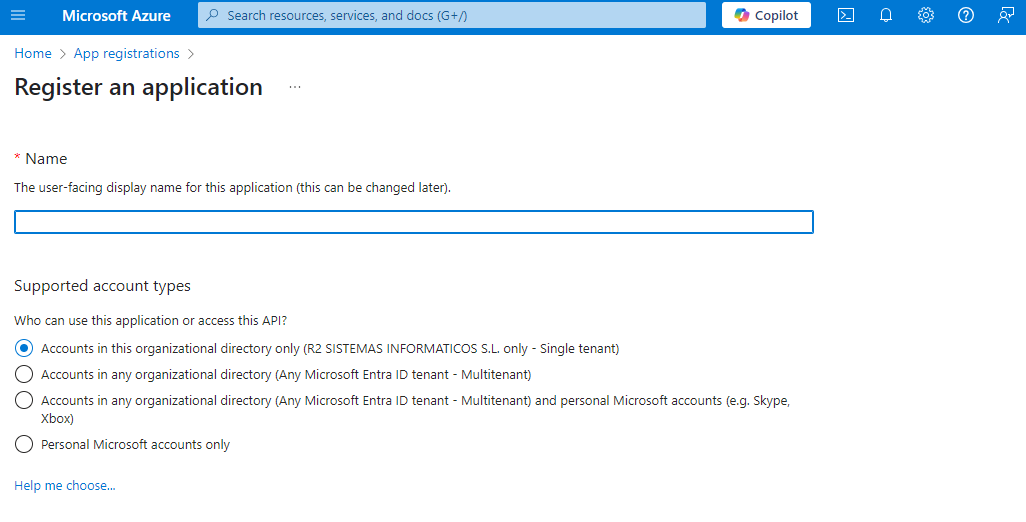Click the Register an application heading
Screen dimensions: 1026x522
tap(139, 87)
